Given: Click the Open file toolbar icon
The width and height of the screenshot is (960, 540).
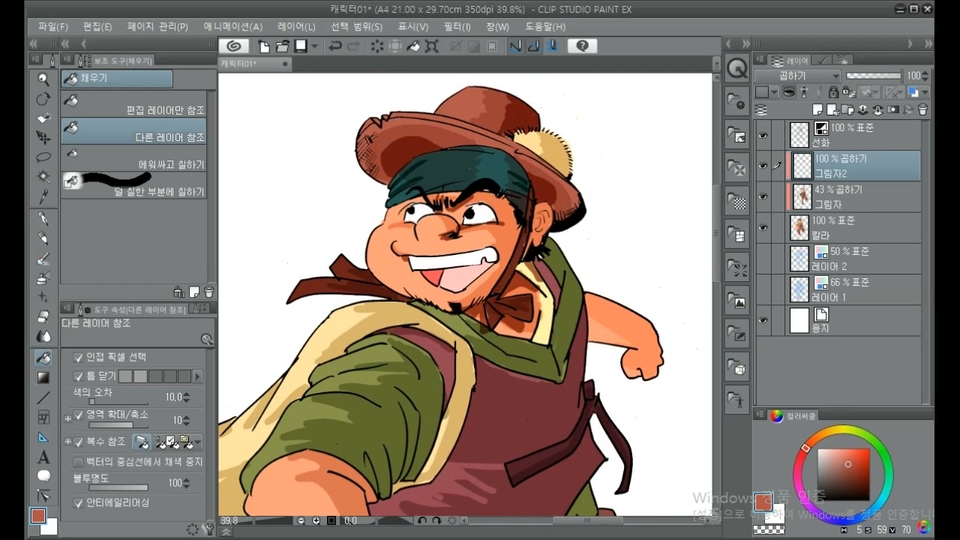Looking at the screenshot, I should point(282,46).
